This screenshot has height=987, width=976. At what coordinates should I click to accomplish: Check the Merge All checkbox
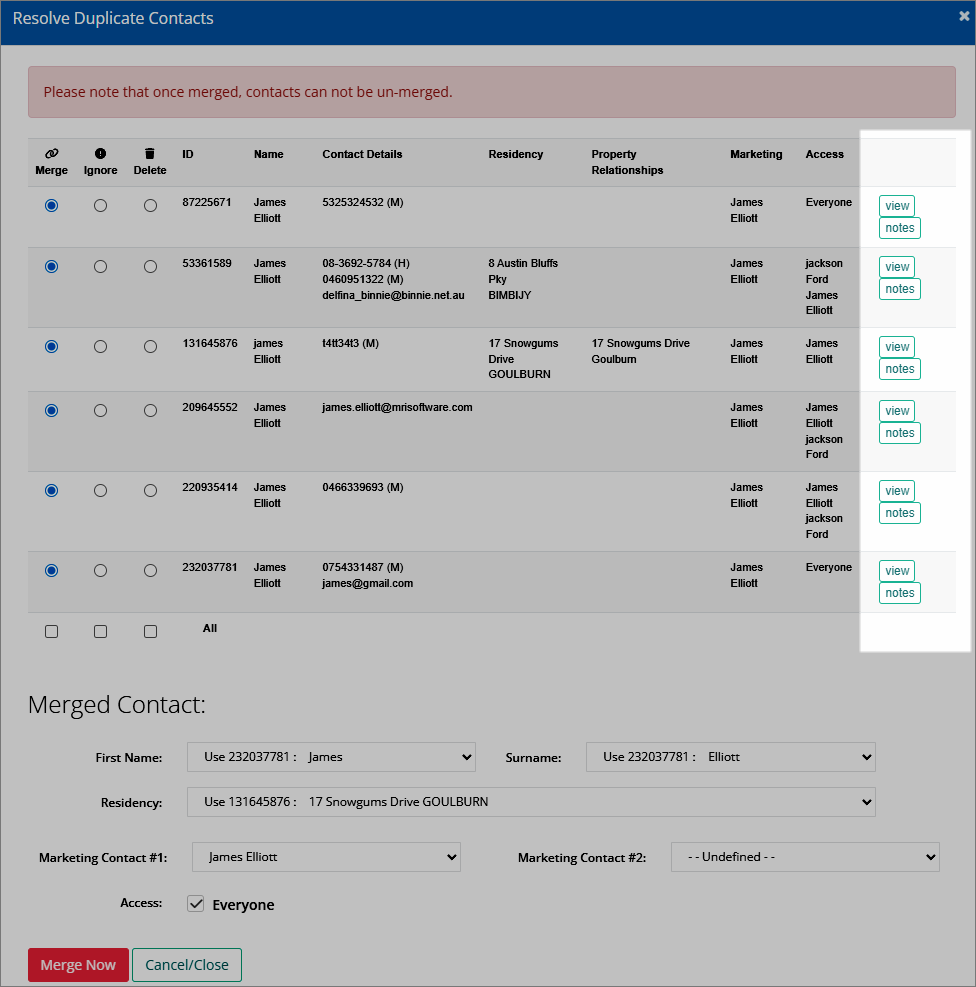[x=52, y=631]
